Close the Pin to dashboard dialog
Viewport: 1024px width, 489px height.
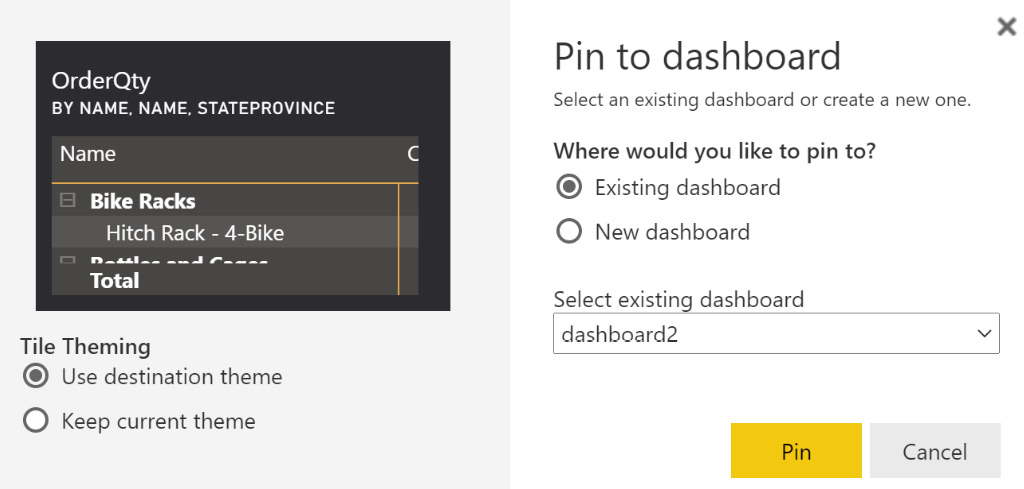tap(1006, 28)
